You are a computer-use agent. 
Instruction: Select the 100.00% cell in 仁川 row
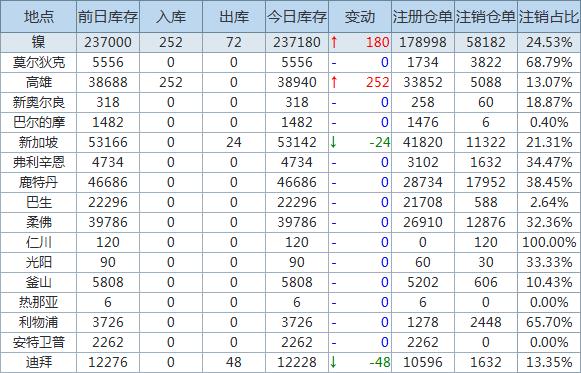549,242
